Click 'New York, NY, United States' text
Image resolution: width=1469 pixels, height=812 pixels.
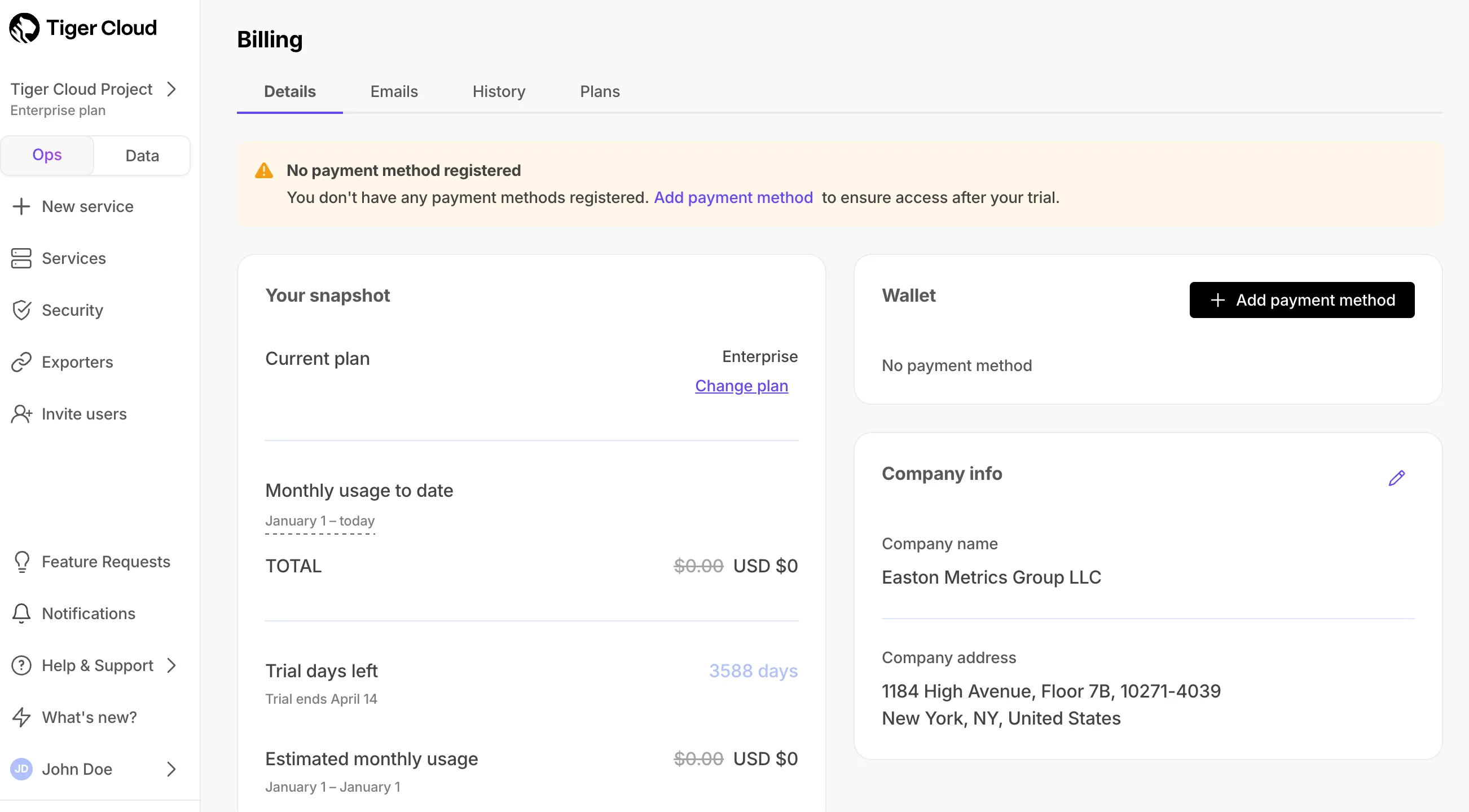tap(1001, 718)
